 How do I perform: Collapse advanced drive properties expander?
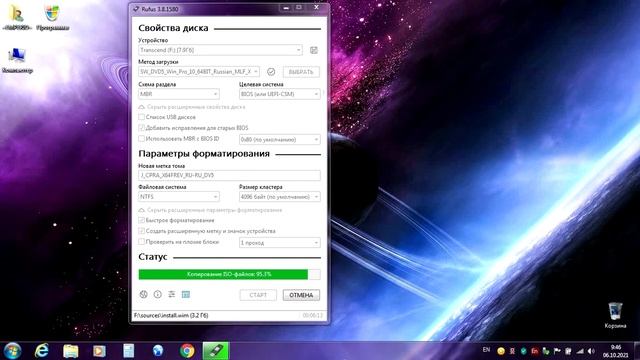click(192, 107)
